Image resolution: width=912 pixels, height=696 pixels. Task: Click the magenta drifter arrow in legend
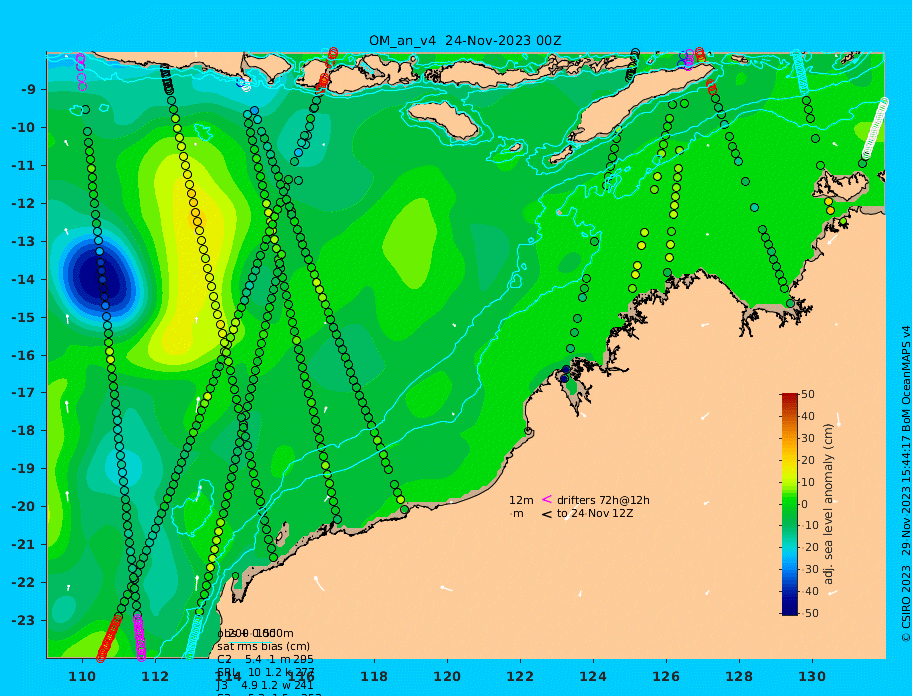click(x=547, y=499)
